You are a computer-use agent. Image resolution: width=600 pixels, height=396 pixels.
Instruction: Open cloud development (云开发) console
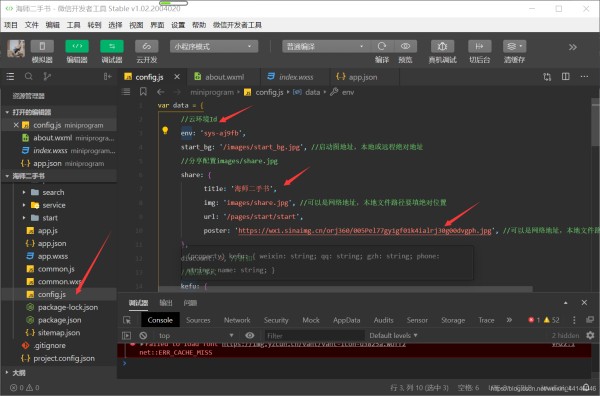coord(147,46)
